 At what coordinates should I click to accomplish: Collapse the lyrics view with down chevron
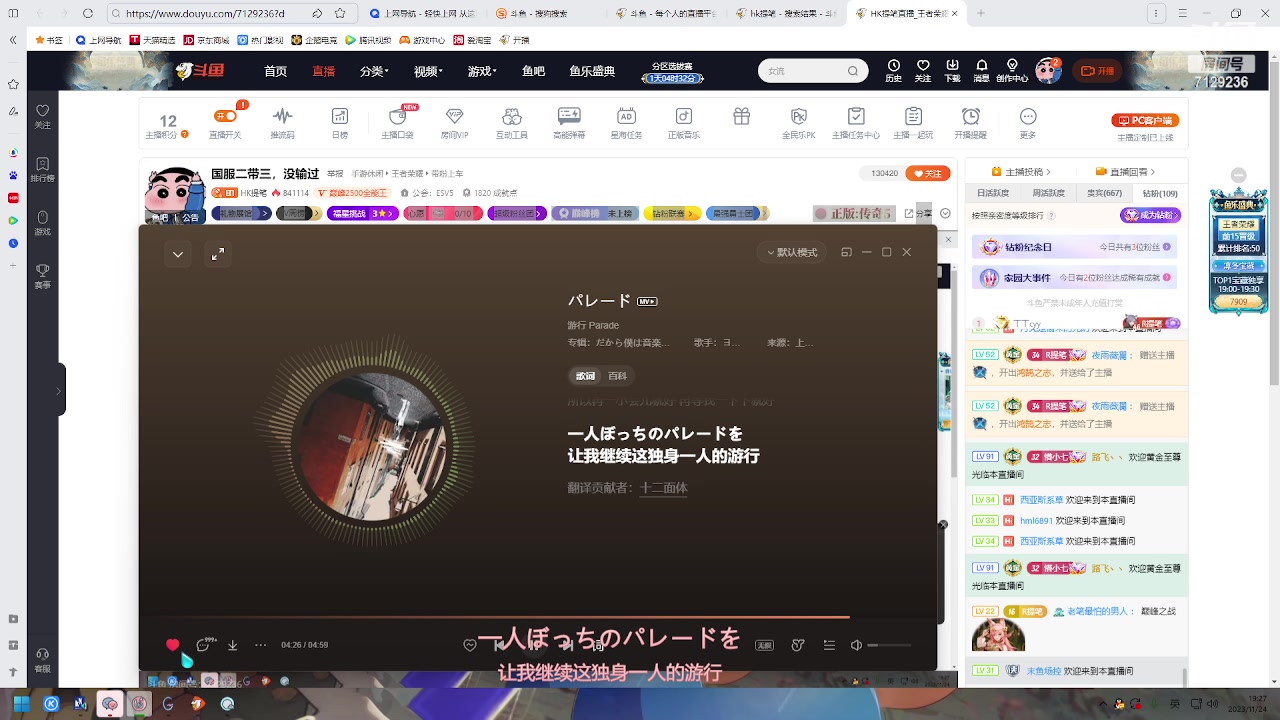[x=177, y=254]
